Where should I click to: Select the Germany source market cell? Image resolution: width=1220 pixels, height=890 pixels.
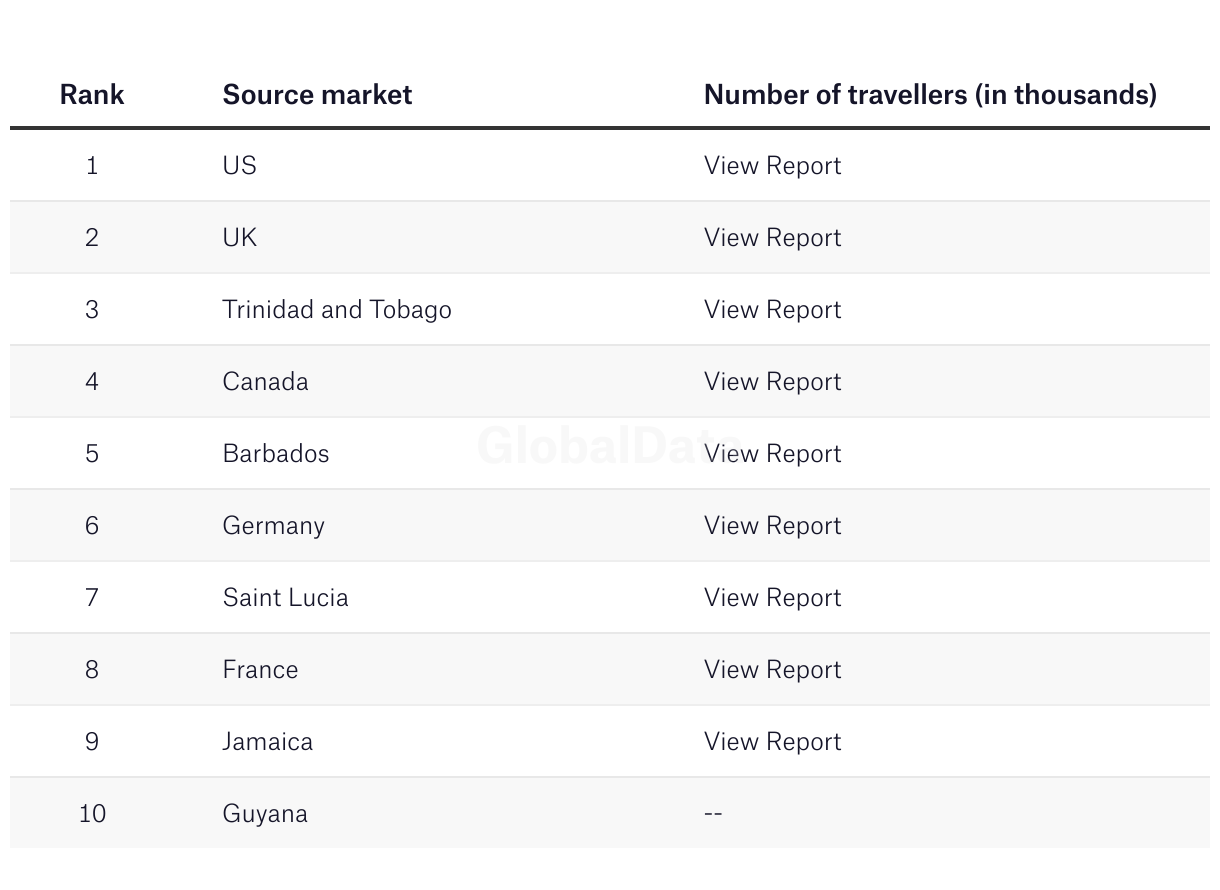pos(273,526)
